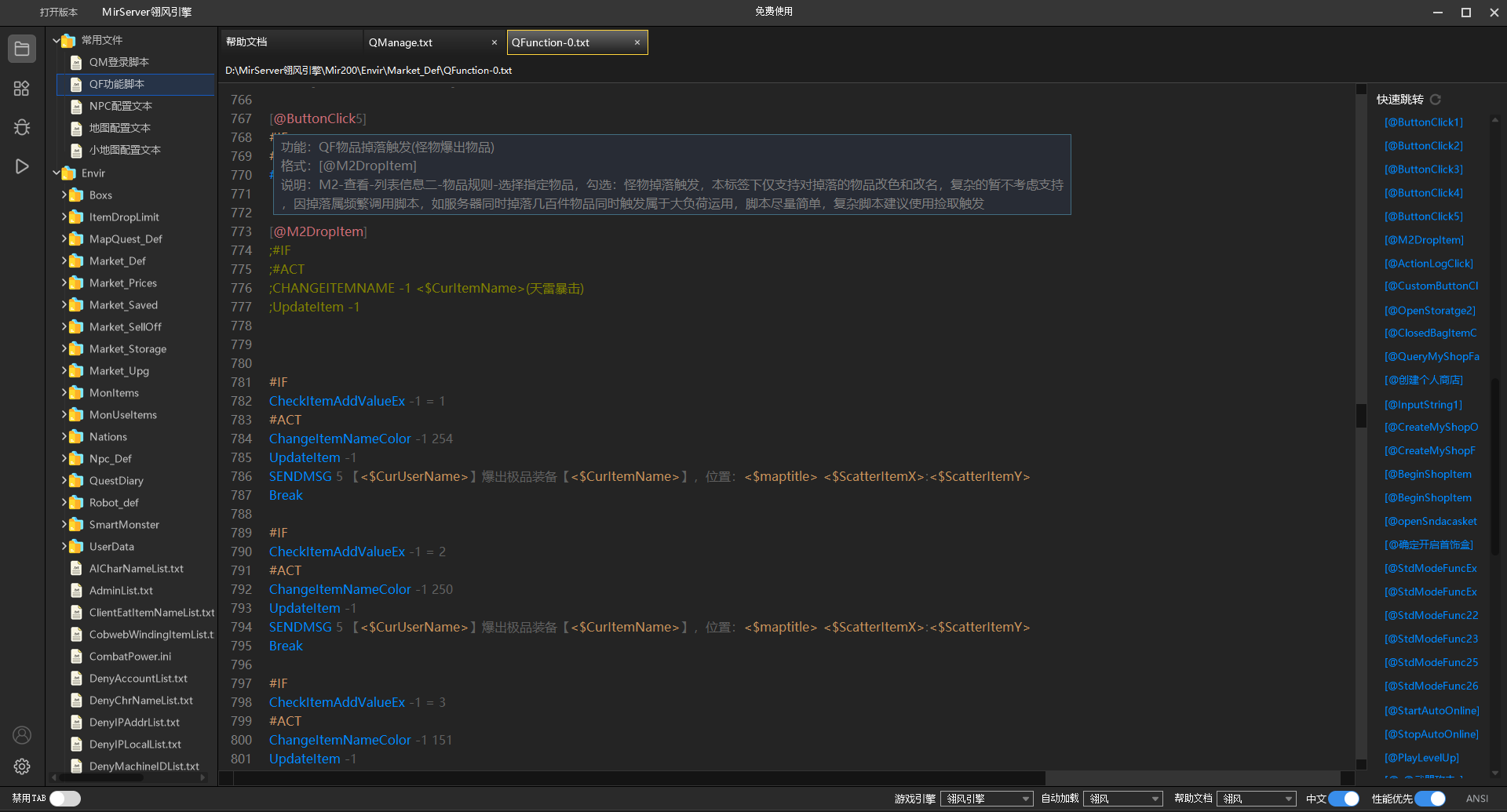Expand the Market_Def folder
The width and height of the screenshot is (1507, 812).
pos(64,261)
